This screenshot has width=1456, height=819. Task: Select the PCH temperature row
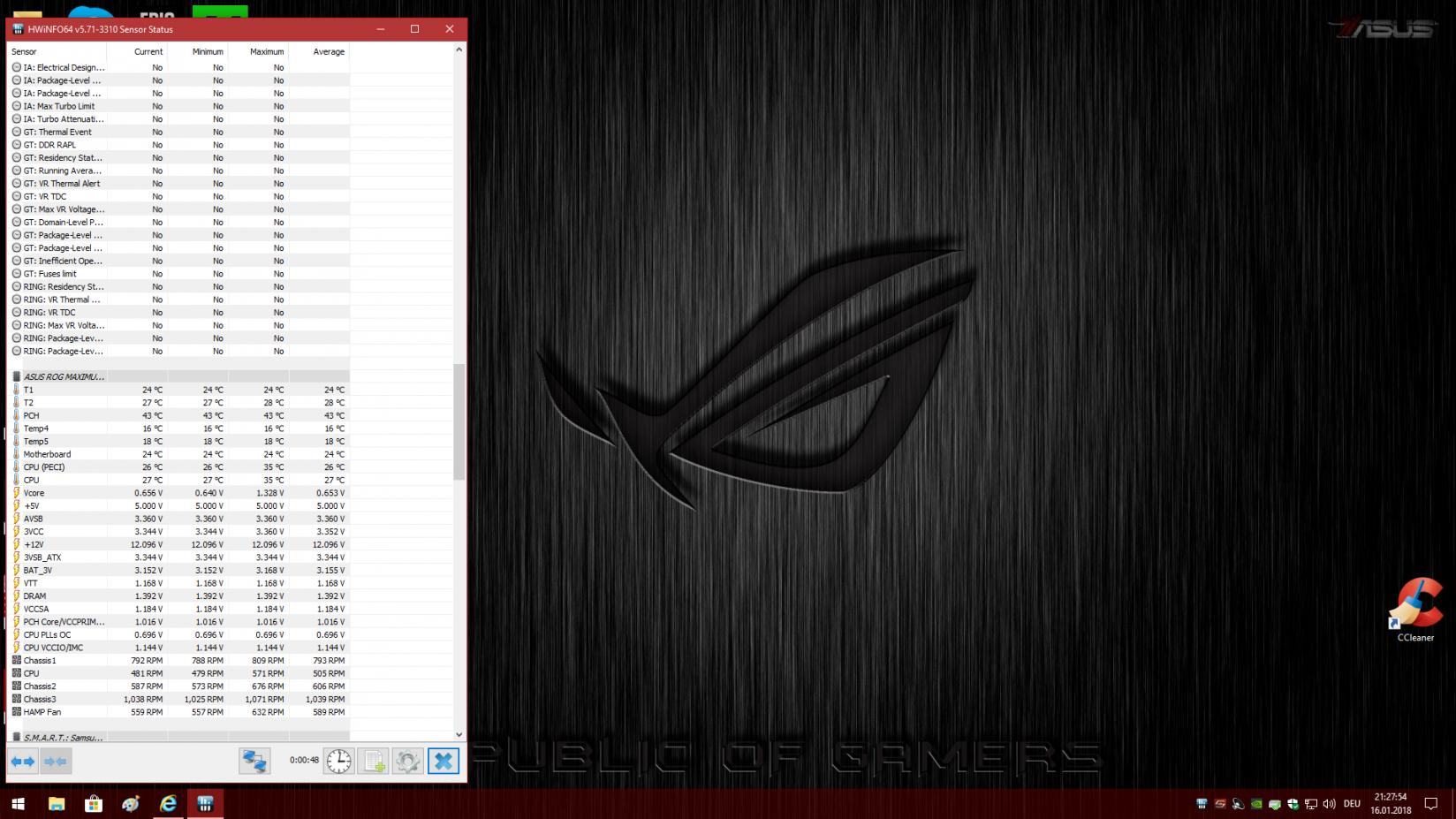(178, 415)
